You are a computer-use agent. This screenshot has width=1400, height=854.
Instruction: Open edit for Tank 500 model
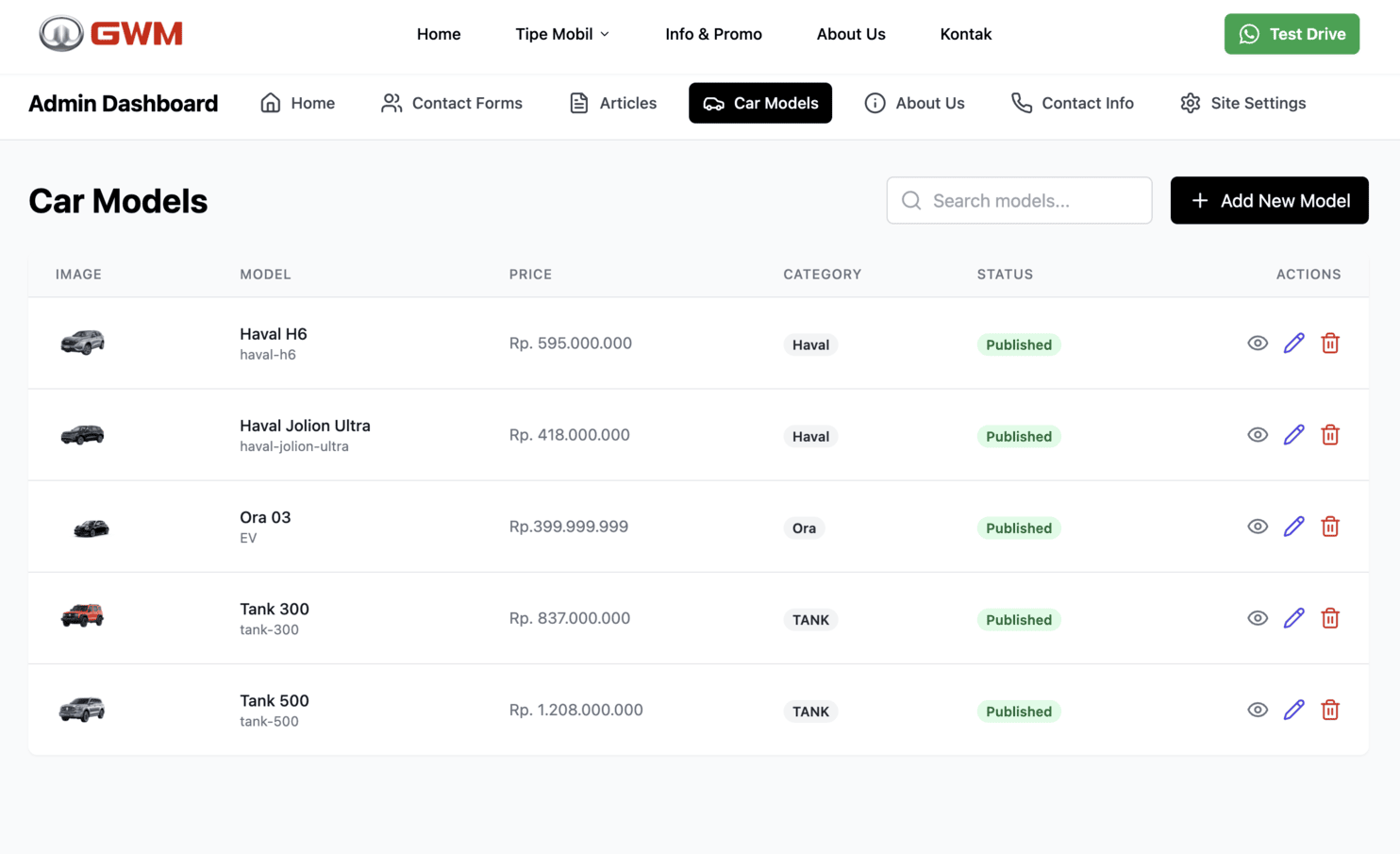(1293, 711)
